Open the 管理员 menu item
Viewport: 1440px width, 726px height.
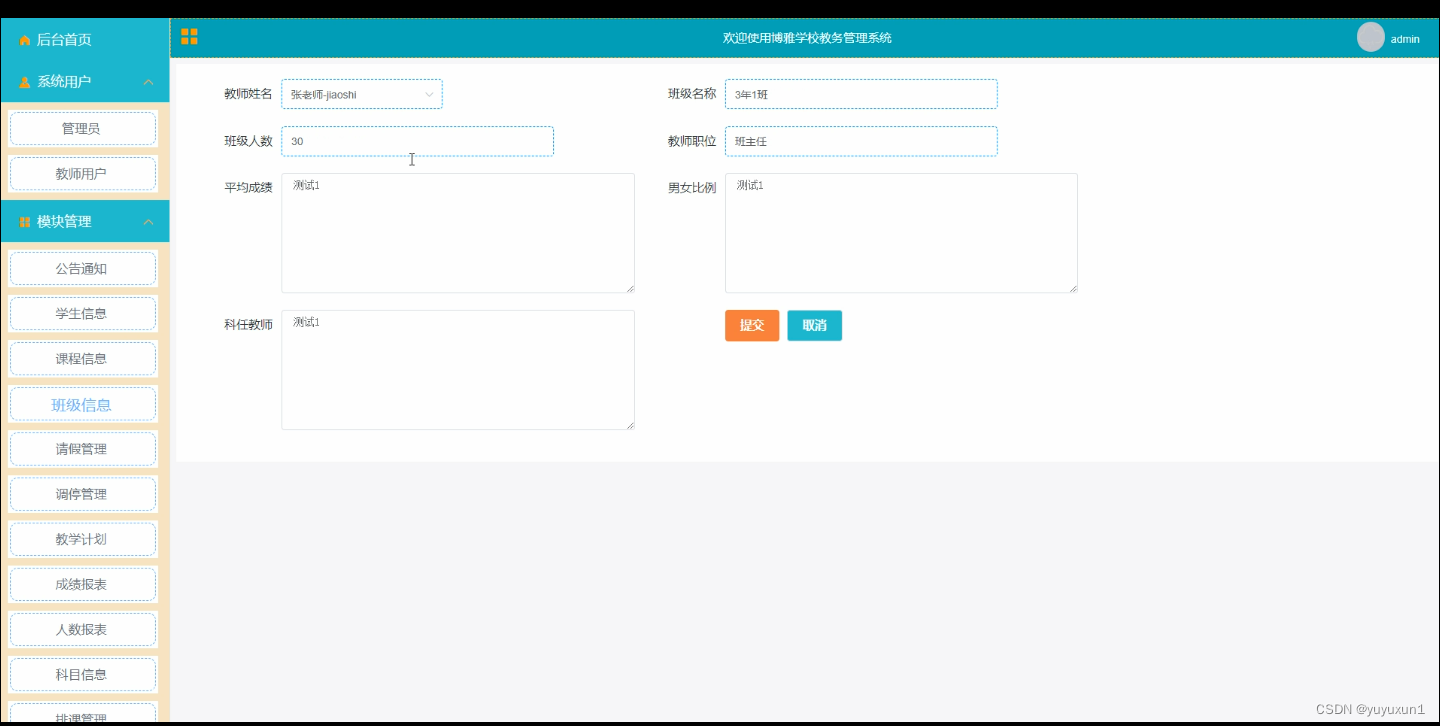tap(82, 129)
